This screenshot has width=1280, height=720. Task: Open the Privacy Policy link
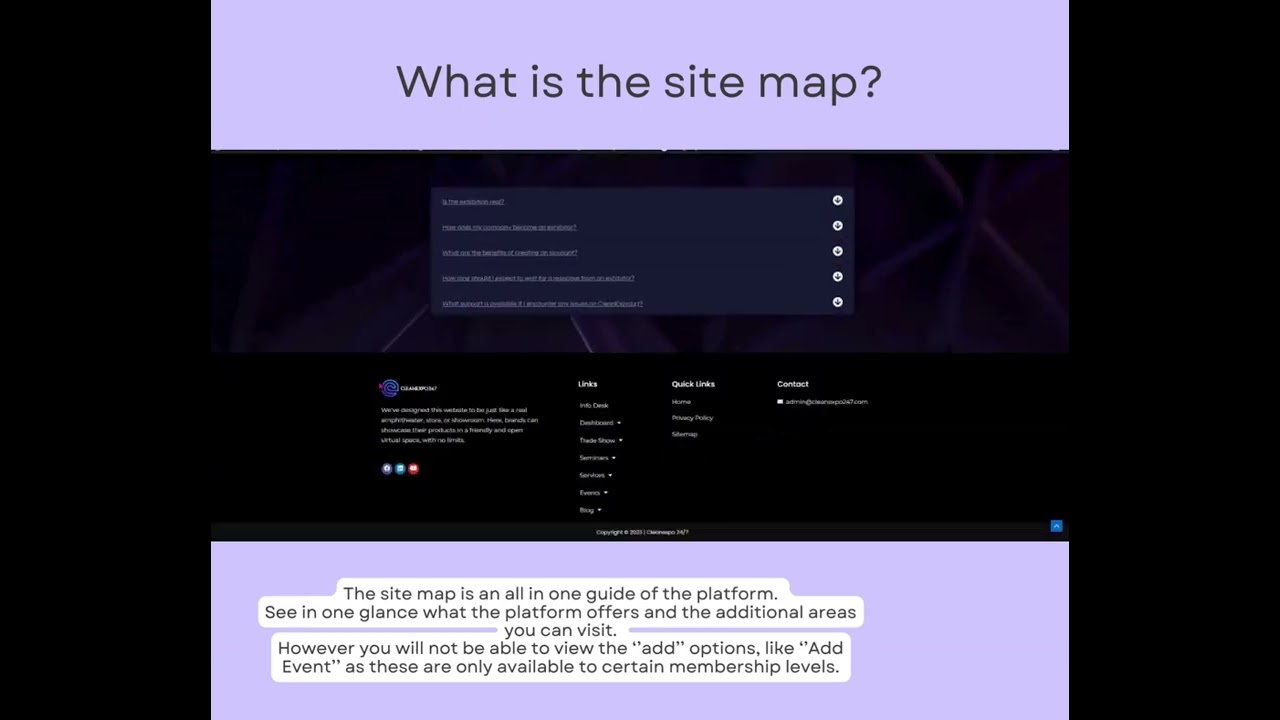692,418
